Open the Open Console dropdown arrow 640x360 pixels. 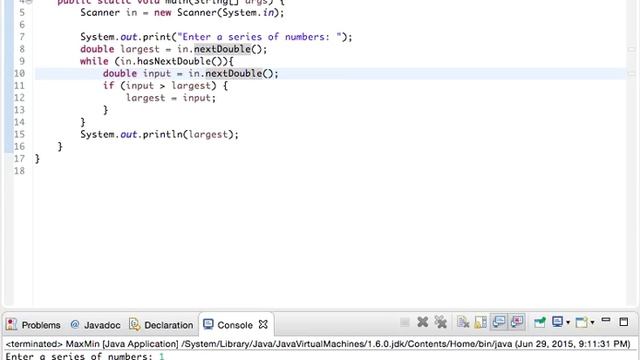(592, 323)
